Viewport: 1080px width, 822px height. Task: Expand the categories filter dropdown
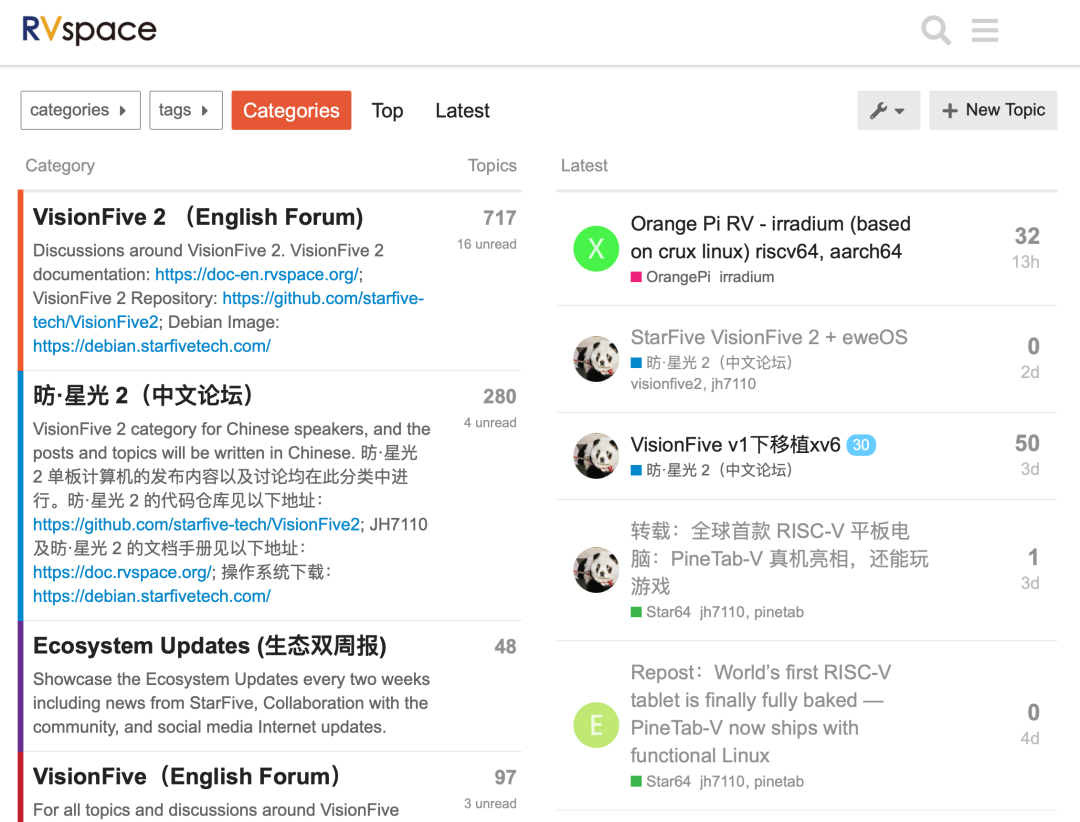[81, 110]
